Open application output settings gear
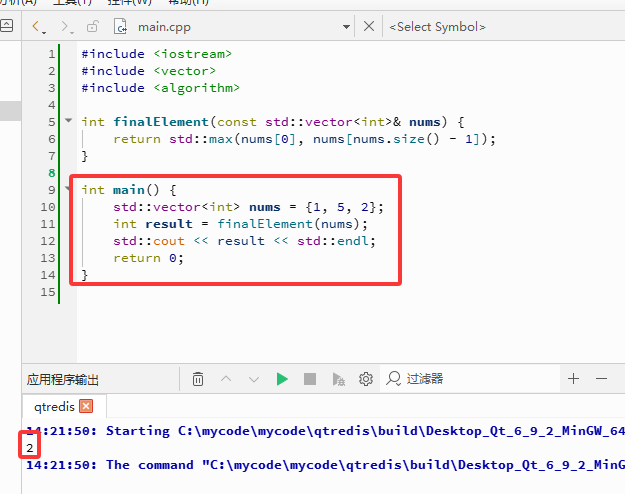This screenshot has width=625, height=494. pos(366,379)
